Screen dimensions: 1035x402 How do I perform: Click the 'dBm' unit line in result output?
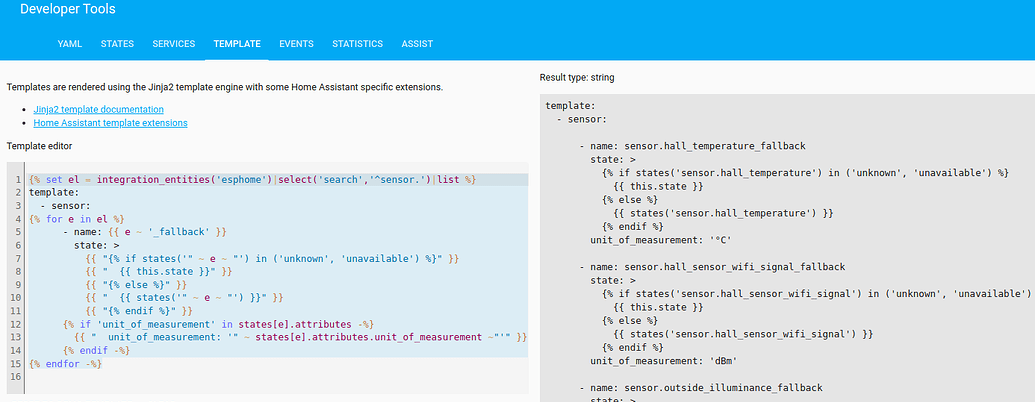[657, 360]
